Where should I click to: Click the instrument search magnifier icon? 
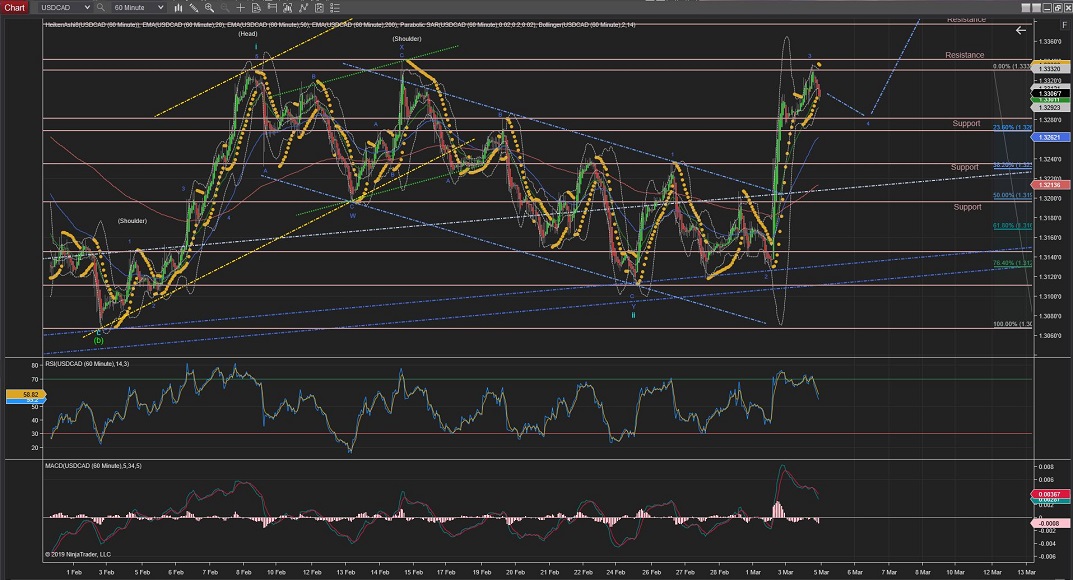(101, 8)
